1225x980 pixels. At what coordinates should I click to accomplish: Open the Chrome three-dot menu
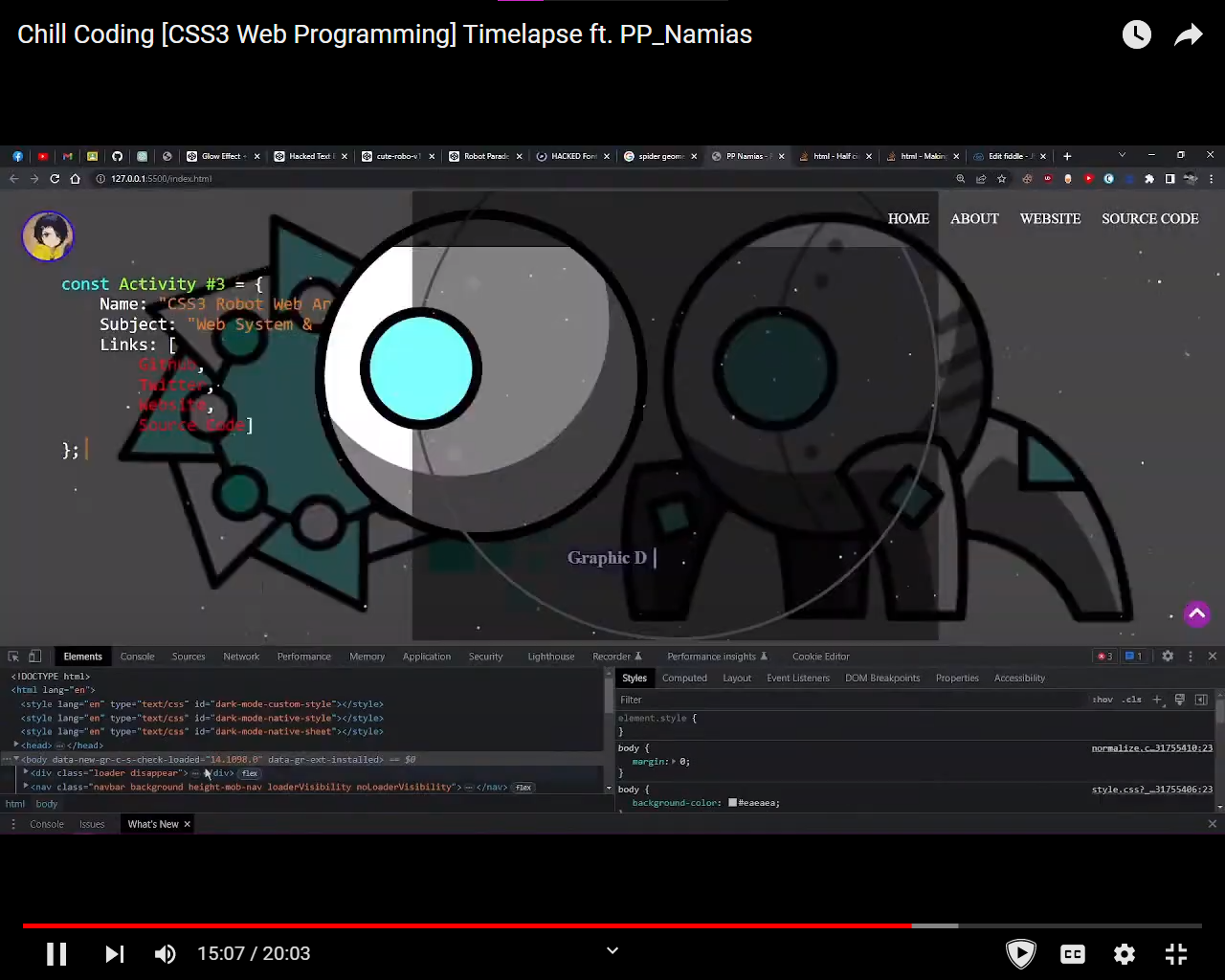pyautogui.click(x=1211, y=179)
